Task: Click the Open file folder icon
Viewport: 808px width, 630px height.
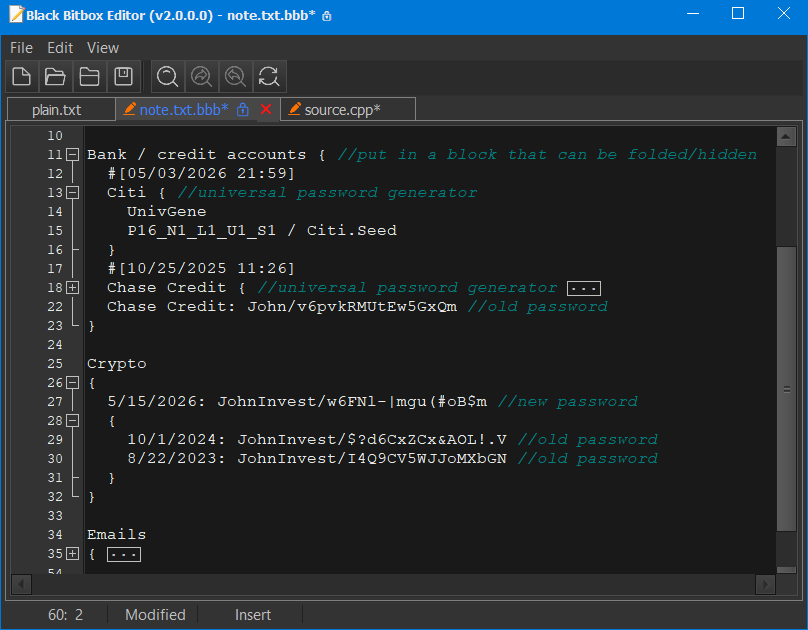Action: click(x=55, y=77)
